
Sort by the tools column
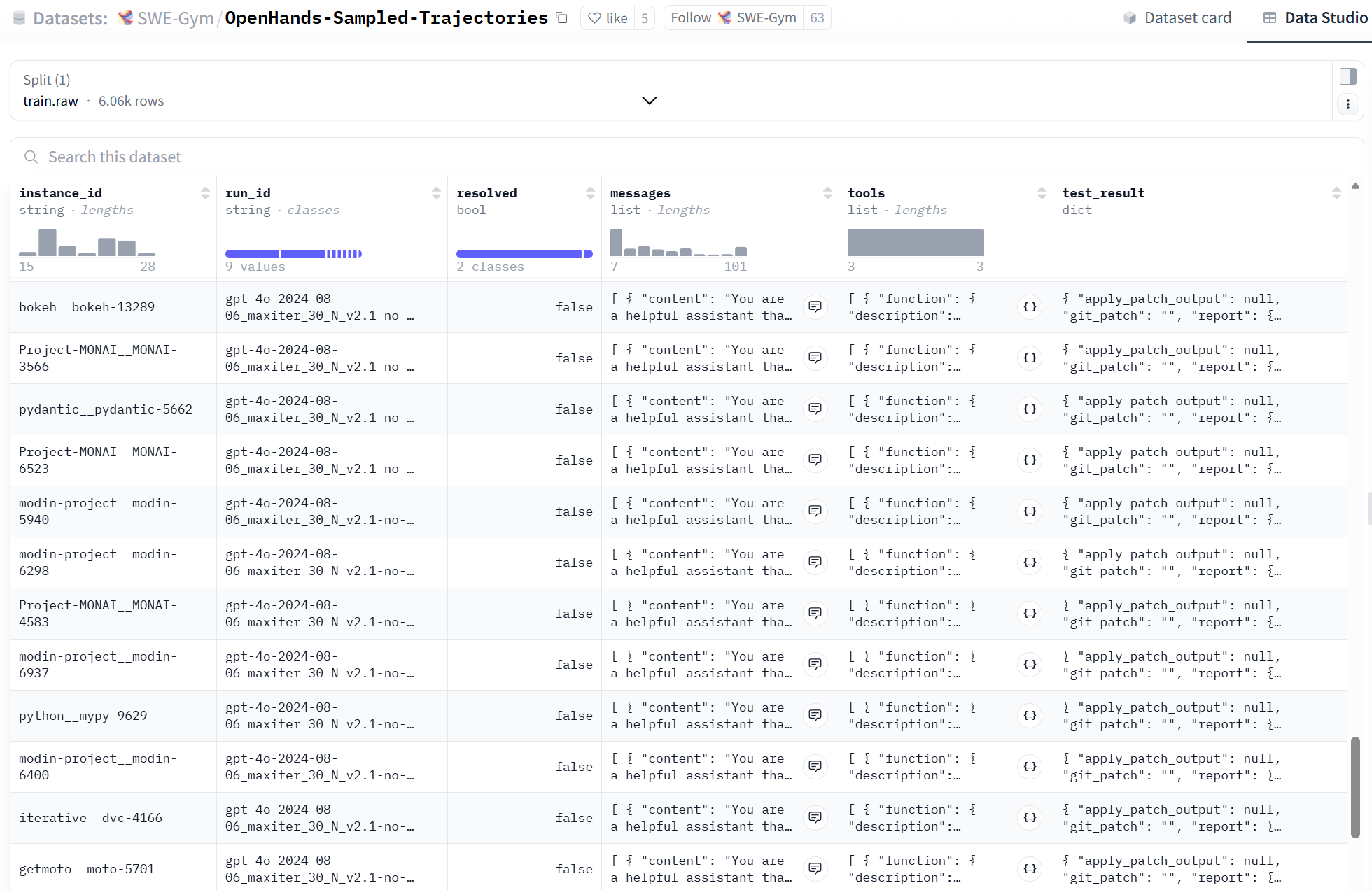[1042, 193]
